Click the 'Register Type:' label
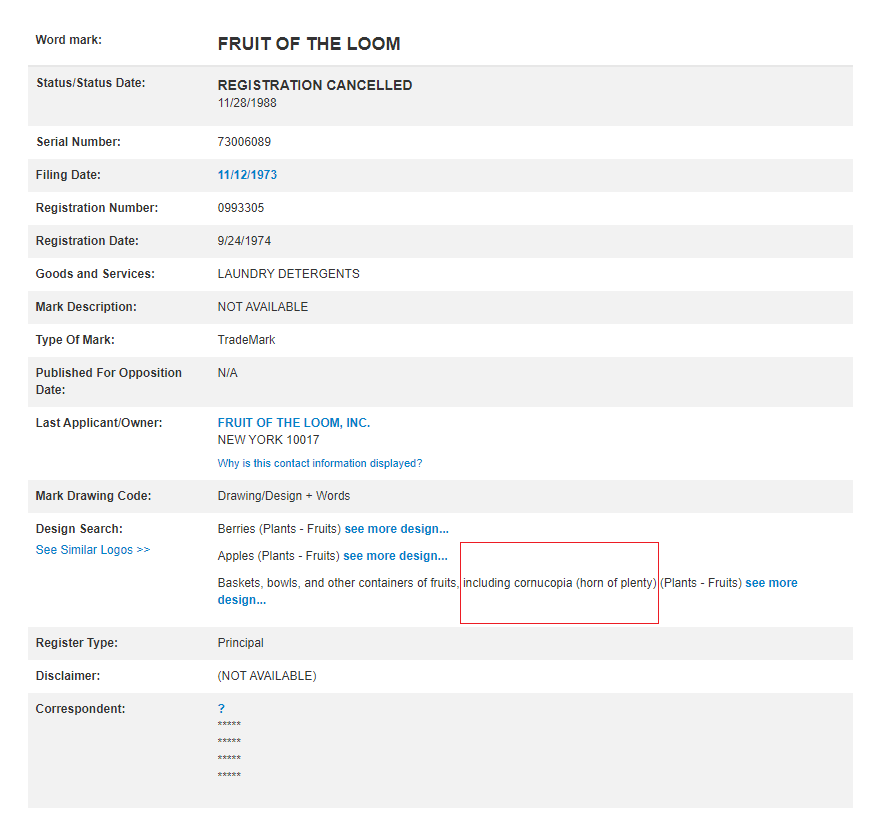869x824 pixels. (x=77, y=643)
